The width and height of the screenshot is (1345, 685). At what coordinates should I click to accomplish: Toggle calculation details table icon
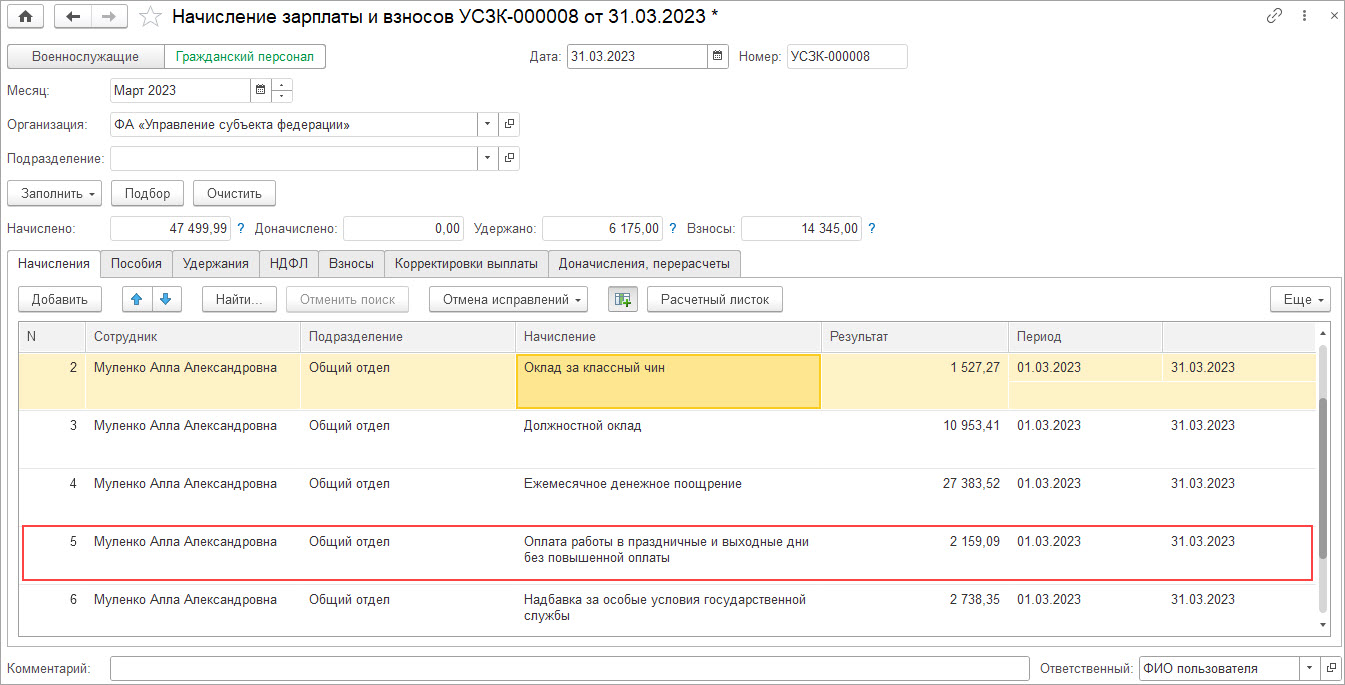623,299
